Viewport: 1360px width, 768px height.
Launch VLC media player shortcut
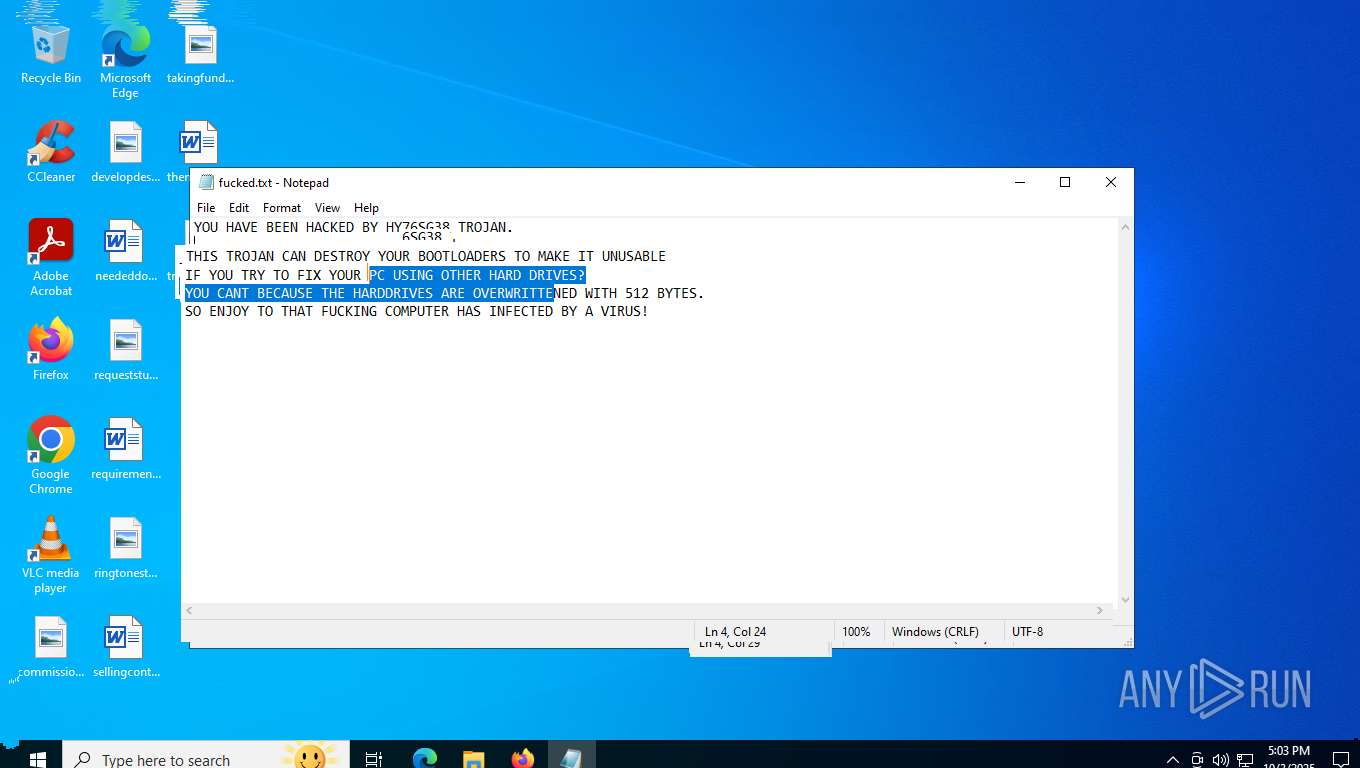point(50,555)
